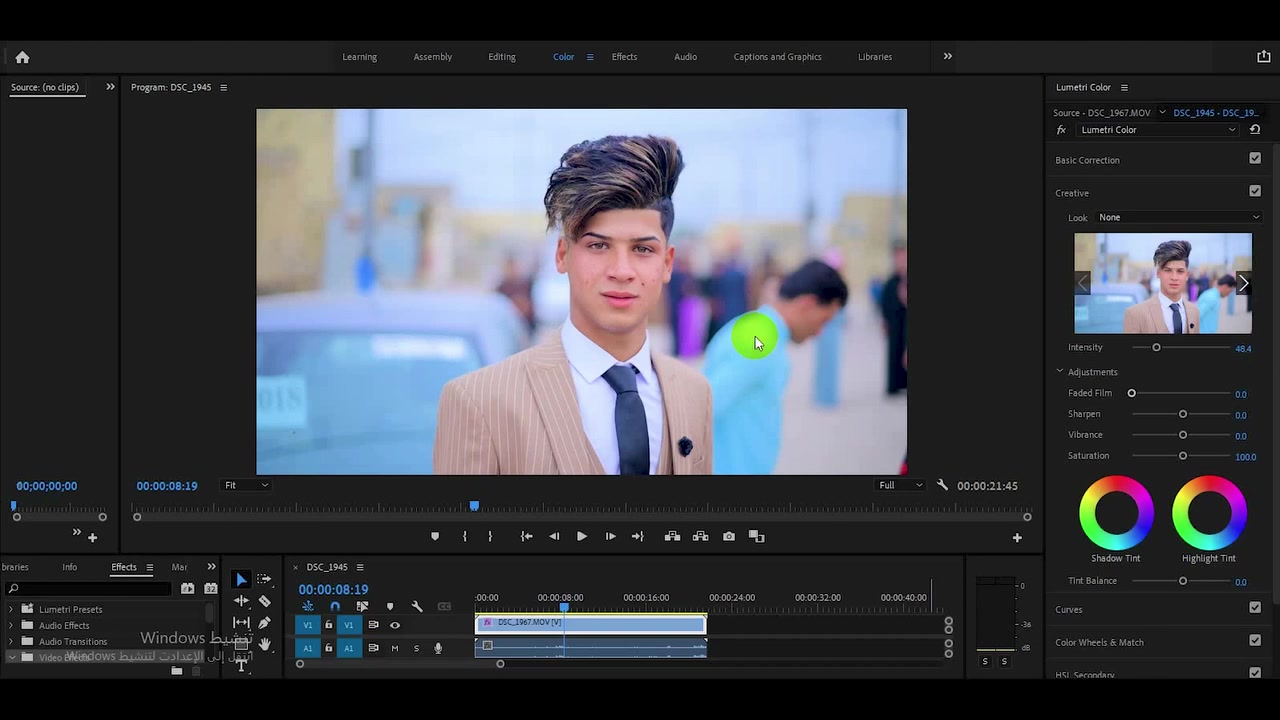Click the Add Marker icon in program monitor
1280x720 pixels.
(x=435, y=537)
